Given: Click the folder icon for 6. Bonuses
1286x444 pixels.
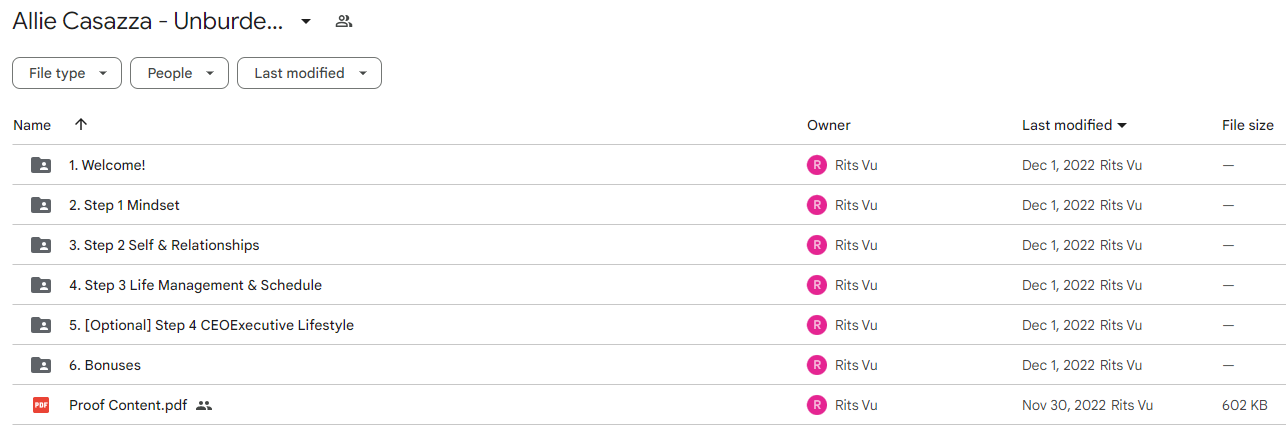Looking at the screenshot, I should pos(41,365).
